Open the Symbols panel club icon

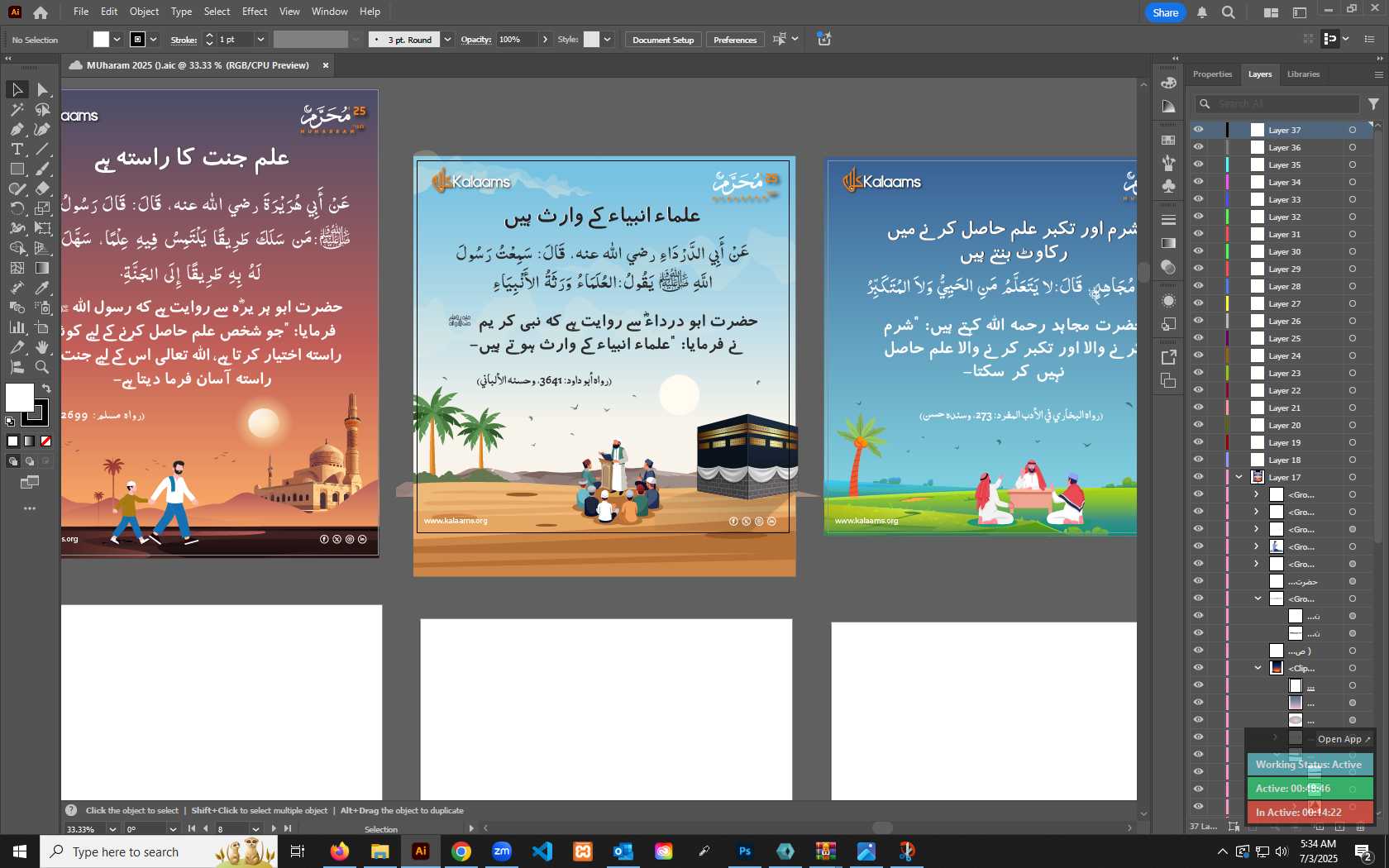click(1168, 187)
